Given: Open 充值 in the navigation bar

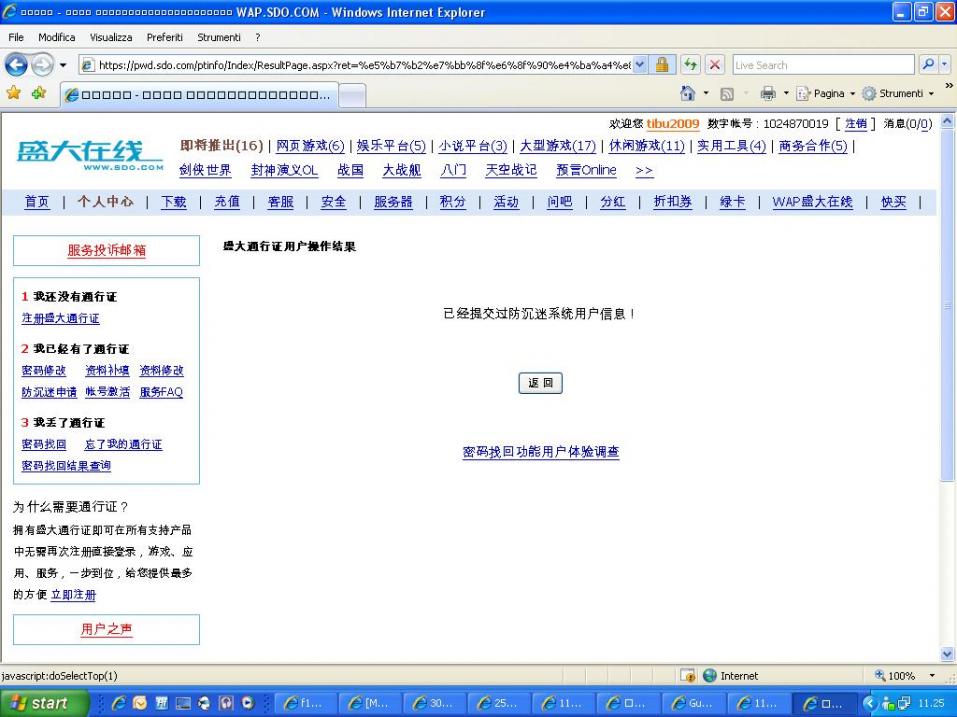Looking at the screenshot, I should [227, 201].
